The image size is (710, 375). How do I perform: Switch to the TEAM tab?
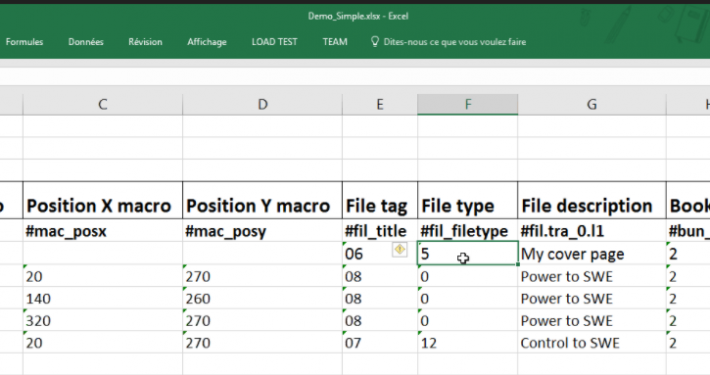pos(335,42)
